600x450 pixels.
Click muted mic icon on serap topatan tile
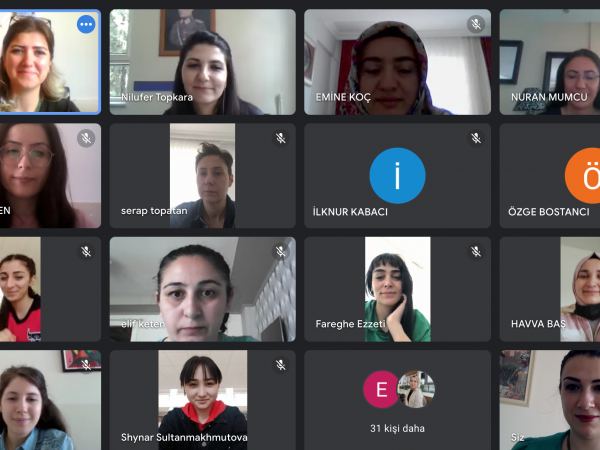click(x=281, y=138)
